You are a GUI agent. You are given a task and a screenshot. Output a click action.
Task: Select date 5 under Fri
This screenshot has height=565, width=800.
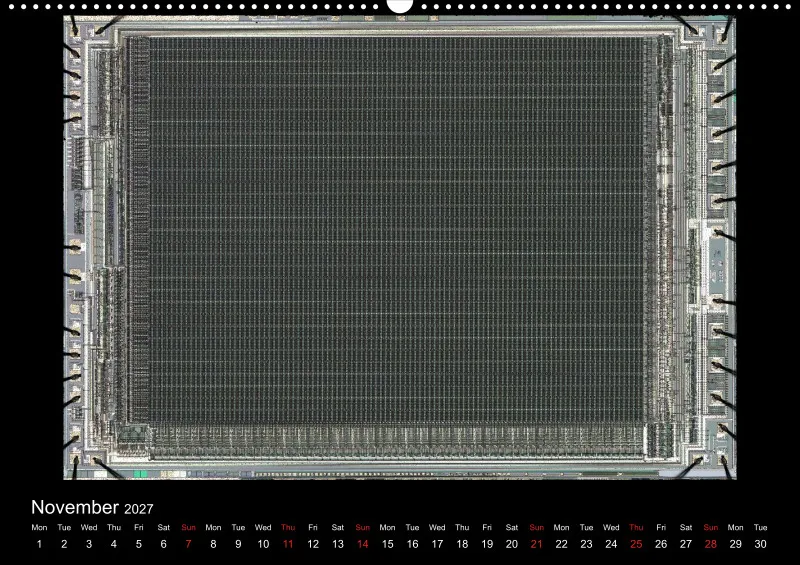pos(139,544)
